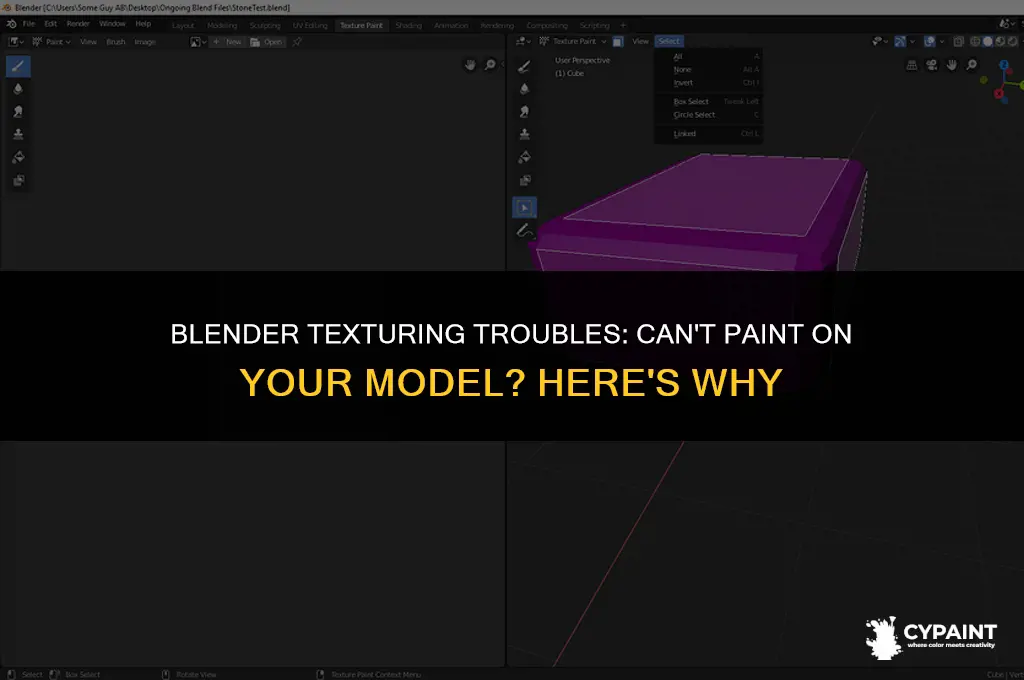
Task: Select the Clone stamp tool in image editor
Action: [x=18, y=134]
